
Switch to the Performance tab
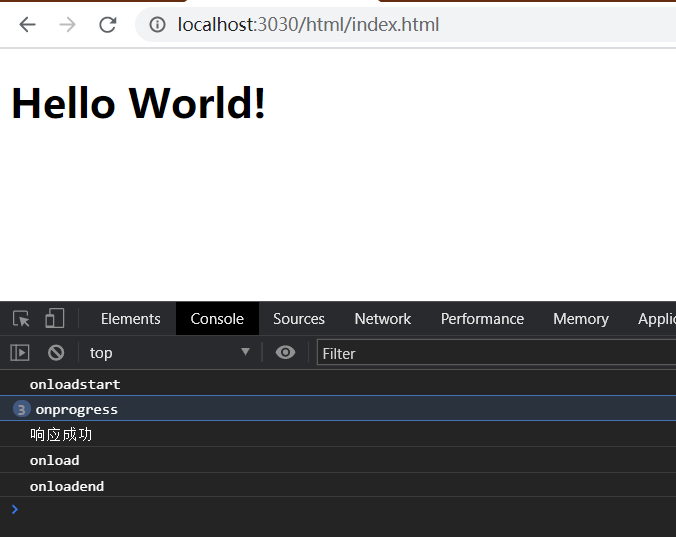coord(482,319)
